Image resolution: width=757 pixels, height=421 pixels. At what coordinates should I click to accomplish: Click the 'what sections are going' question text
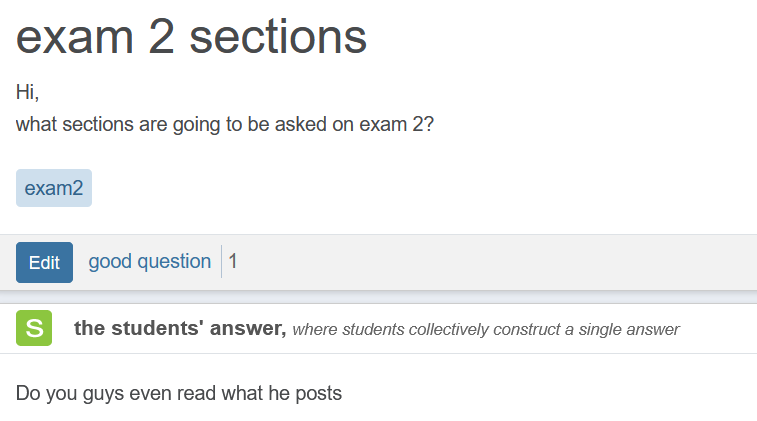pos(225,125)
